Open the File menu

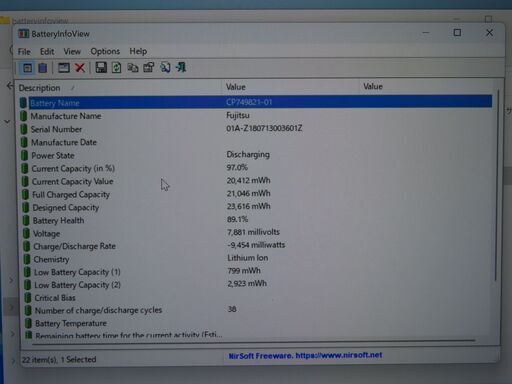(24, 52)
